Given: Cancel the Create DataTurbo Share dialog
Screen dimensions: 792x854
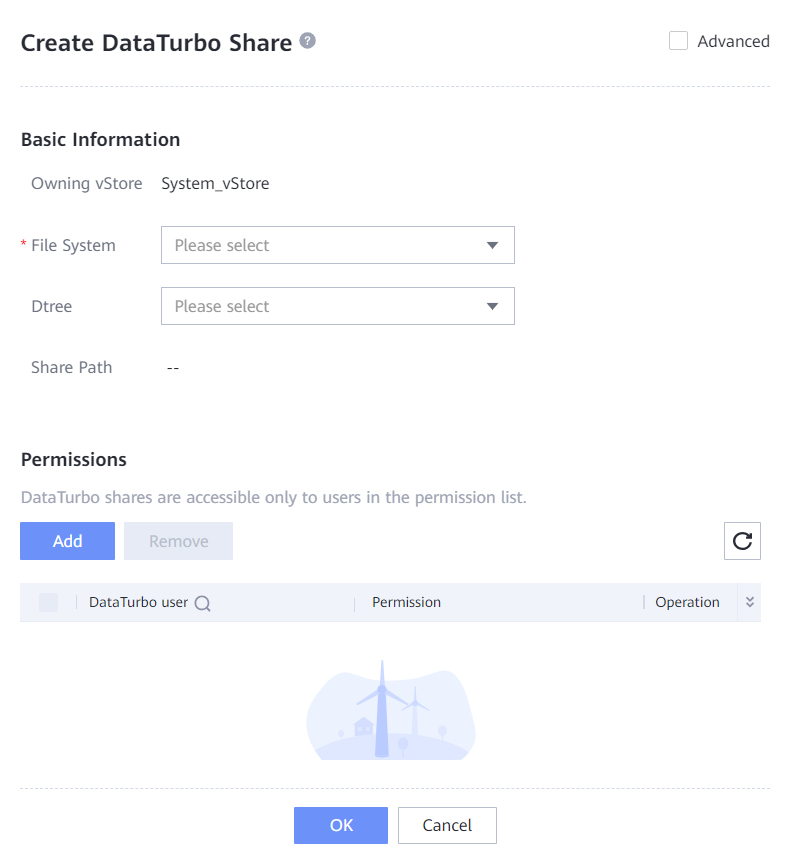Looking at the screenshot, I should pos(447,825).
